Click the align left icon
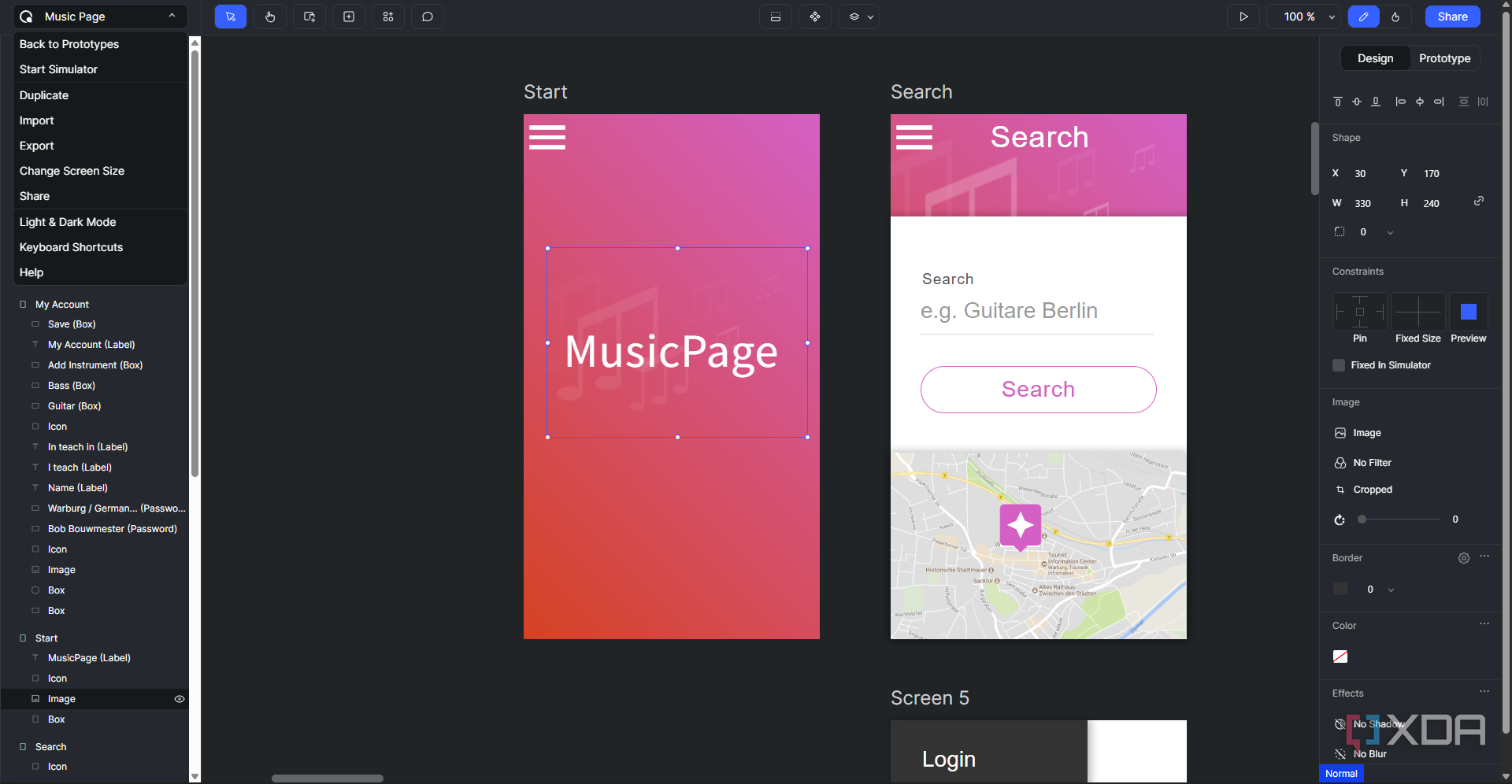 tap(1400, 102)
